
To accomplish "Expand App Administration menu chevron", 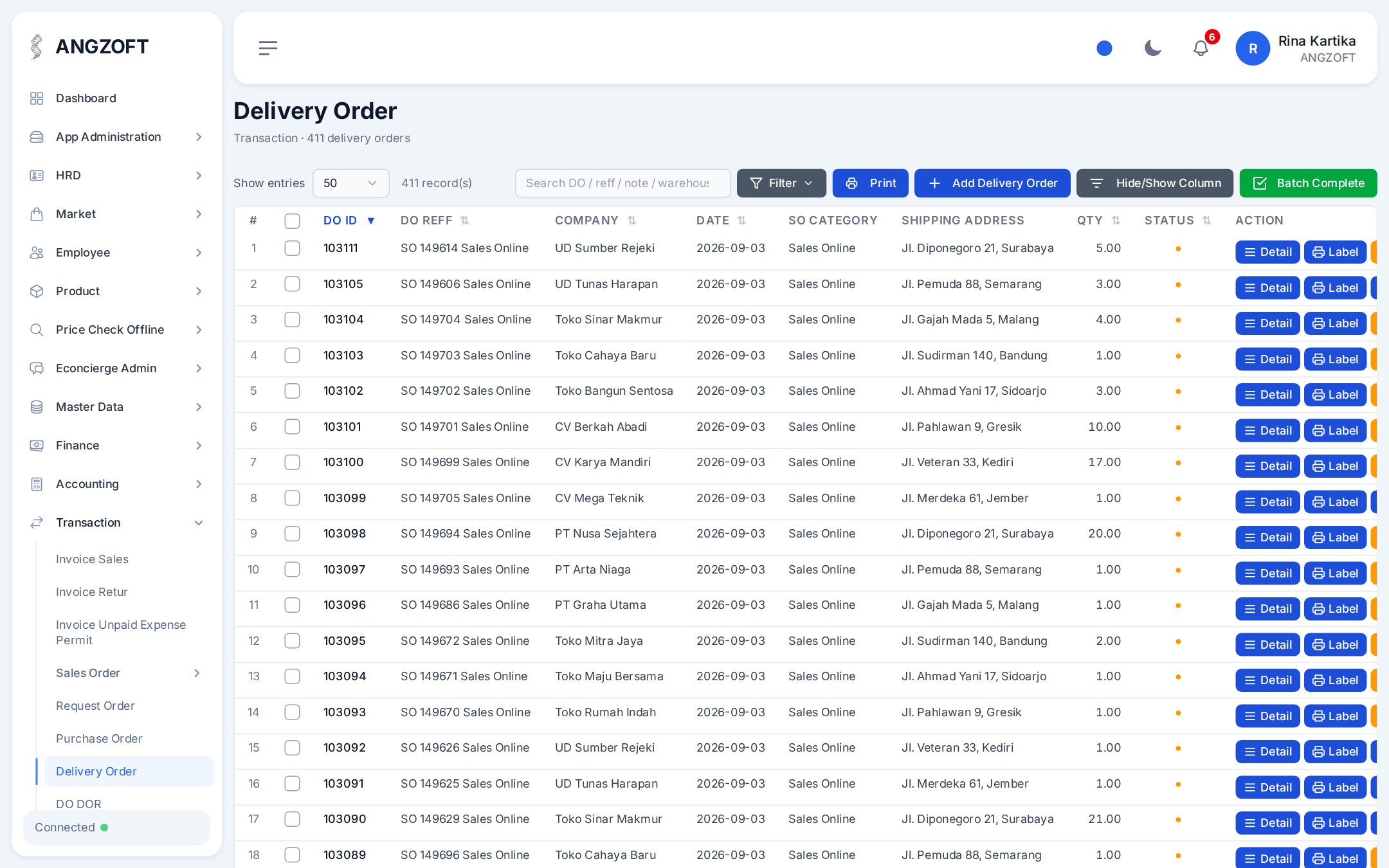I will pyautogui.click(x=199, y=137).
